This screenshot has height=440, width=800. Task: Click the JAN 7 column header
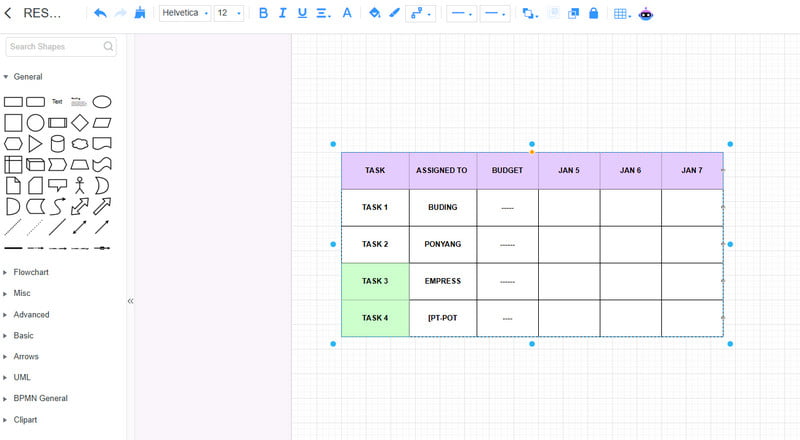click(x=692, y=171)
